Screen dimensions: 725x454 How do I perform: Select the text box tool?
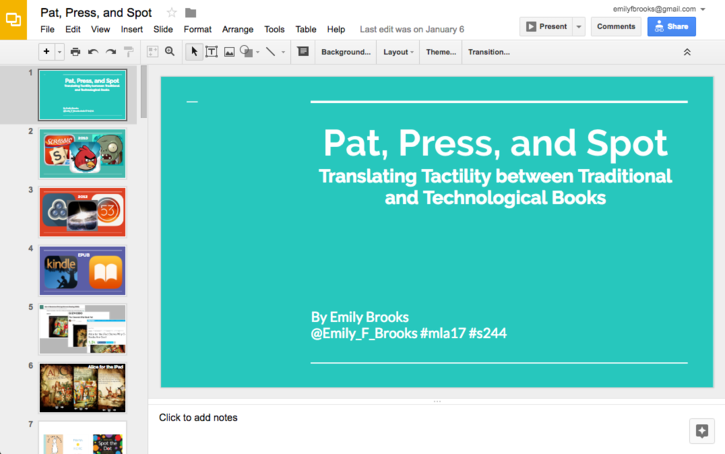tap(211, 52)
